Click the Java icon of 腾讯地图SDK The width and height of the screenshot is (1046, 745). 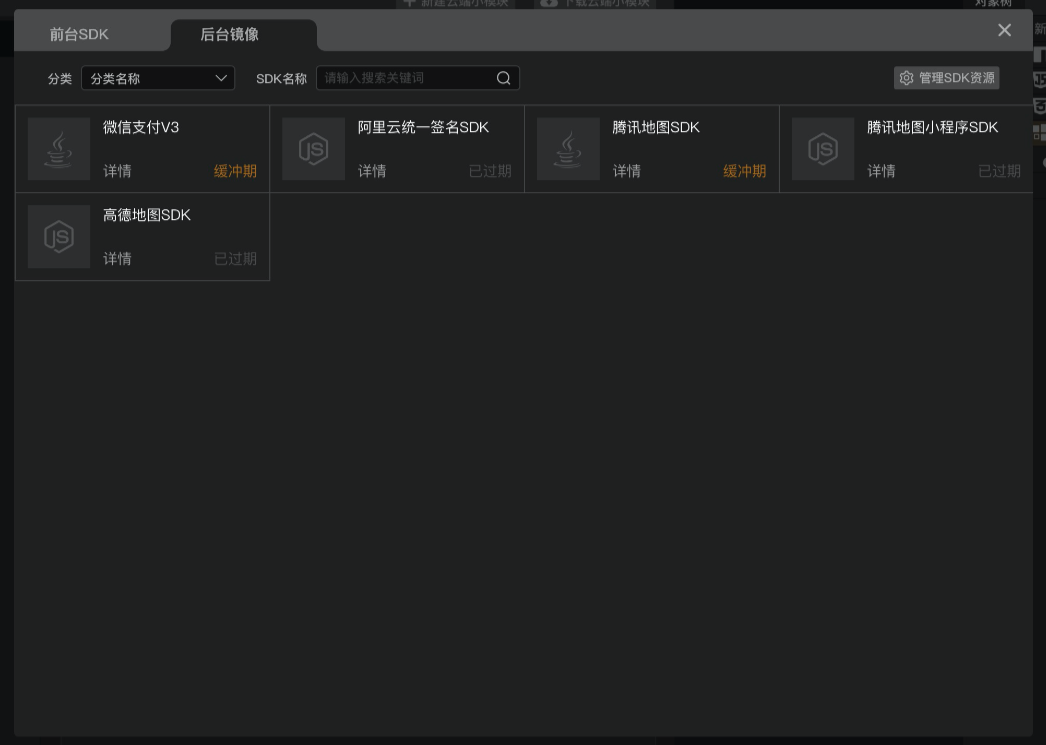click(568, 149)
